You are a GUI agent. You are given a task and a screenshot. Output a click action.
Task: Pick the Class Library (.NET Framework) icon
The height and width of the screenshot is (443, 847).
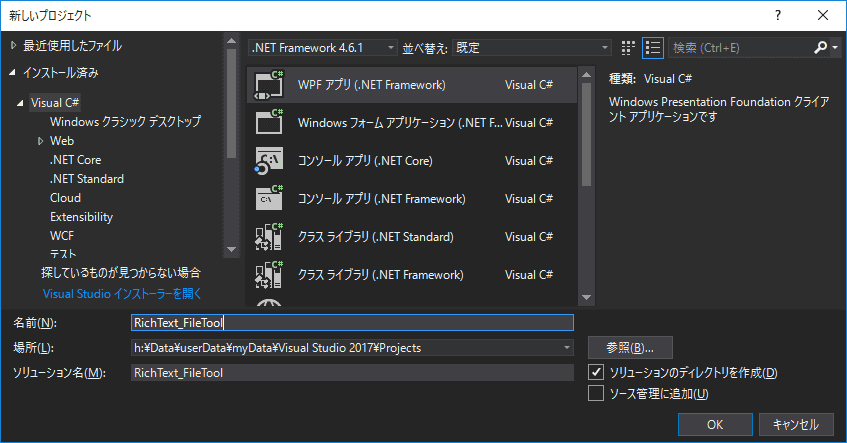(269, 274)
